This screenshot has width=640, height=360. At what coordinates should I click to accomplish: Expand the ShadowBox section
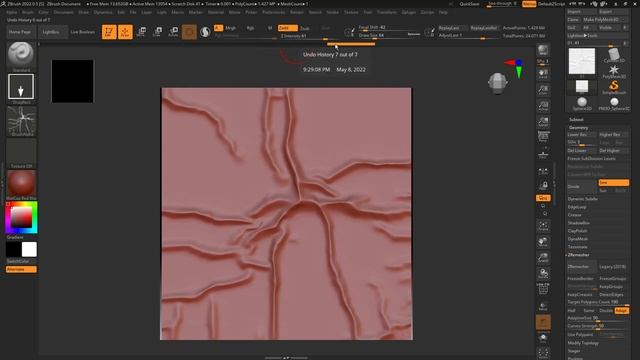(x=578, y=223)
